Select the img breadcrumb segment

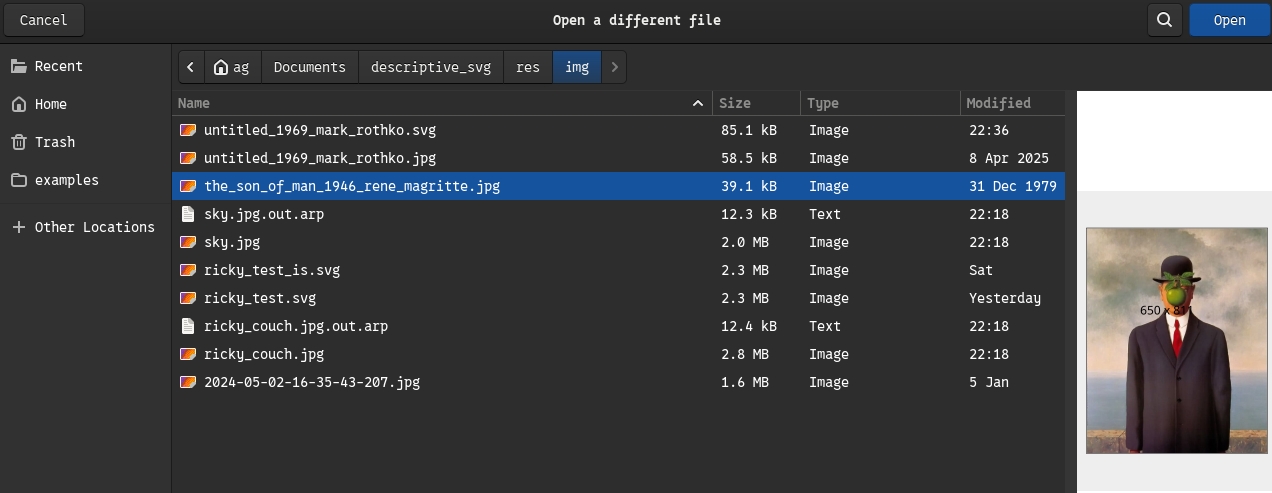[x=577, y=67]
